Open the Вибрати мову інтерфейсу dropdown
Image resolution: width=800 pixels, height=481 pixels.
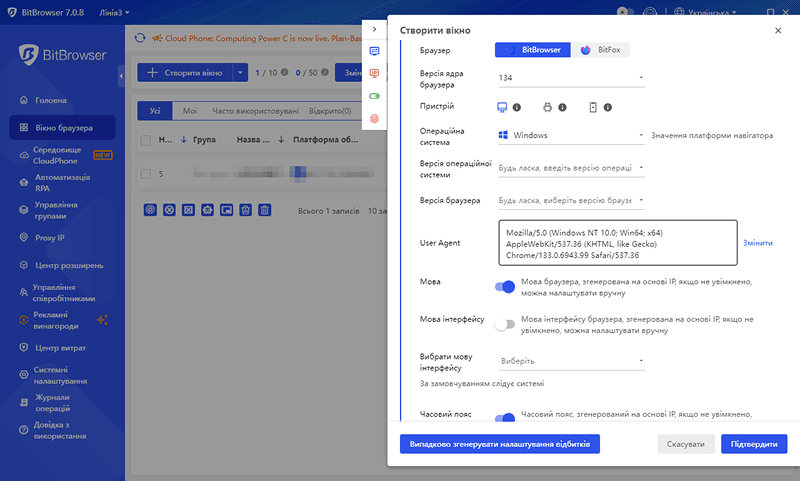(x=570, y=361)
